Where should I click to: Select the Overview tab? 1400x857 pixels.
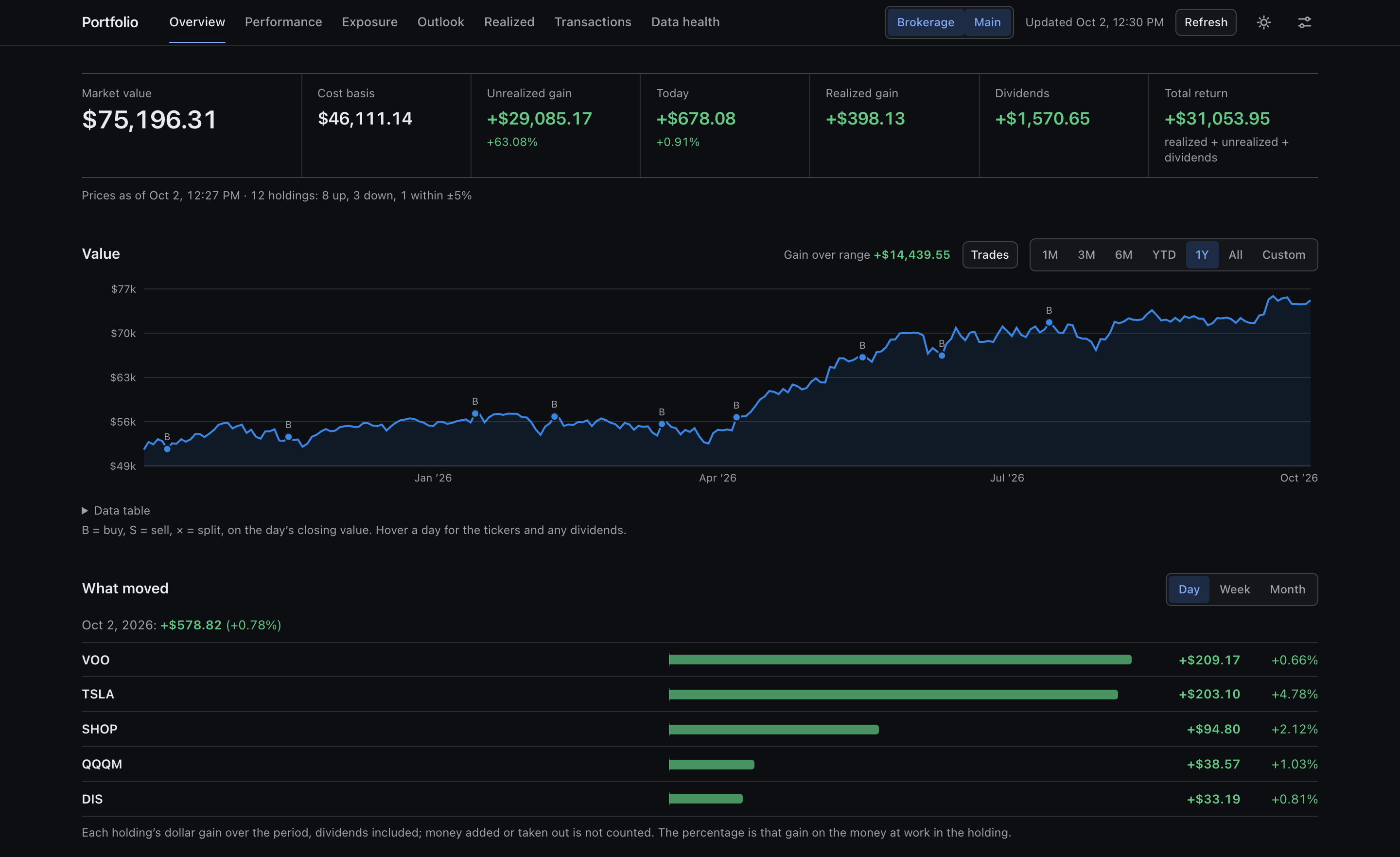click(197, 22)
